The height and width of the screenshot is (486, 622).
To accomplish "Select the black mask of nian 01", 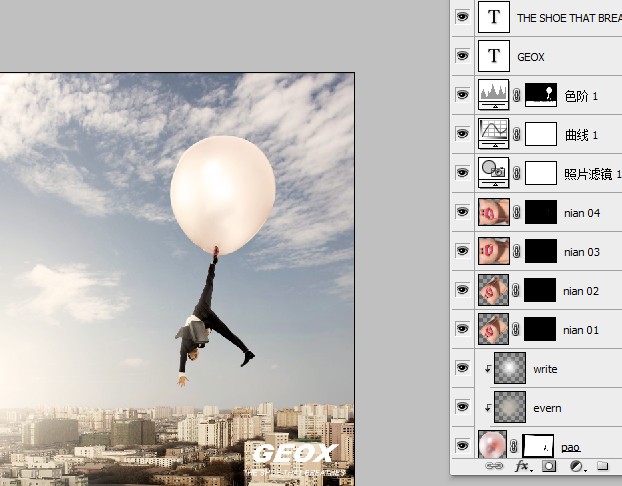I will tap(540, 329).
